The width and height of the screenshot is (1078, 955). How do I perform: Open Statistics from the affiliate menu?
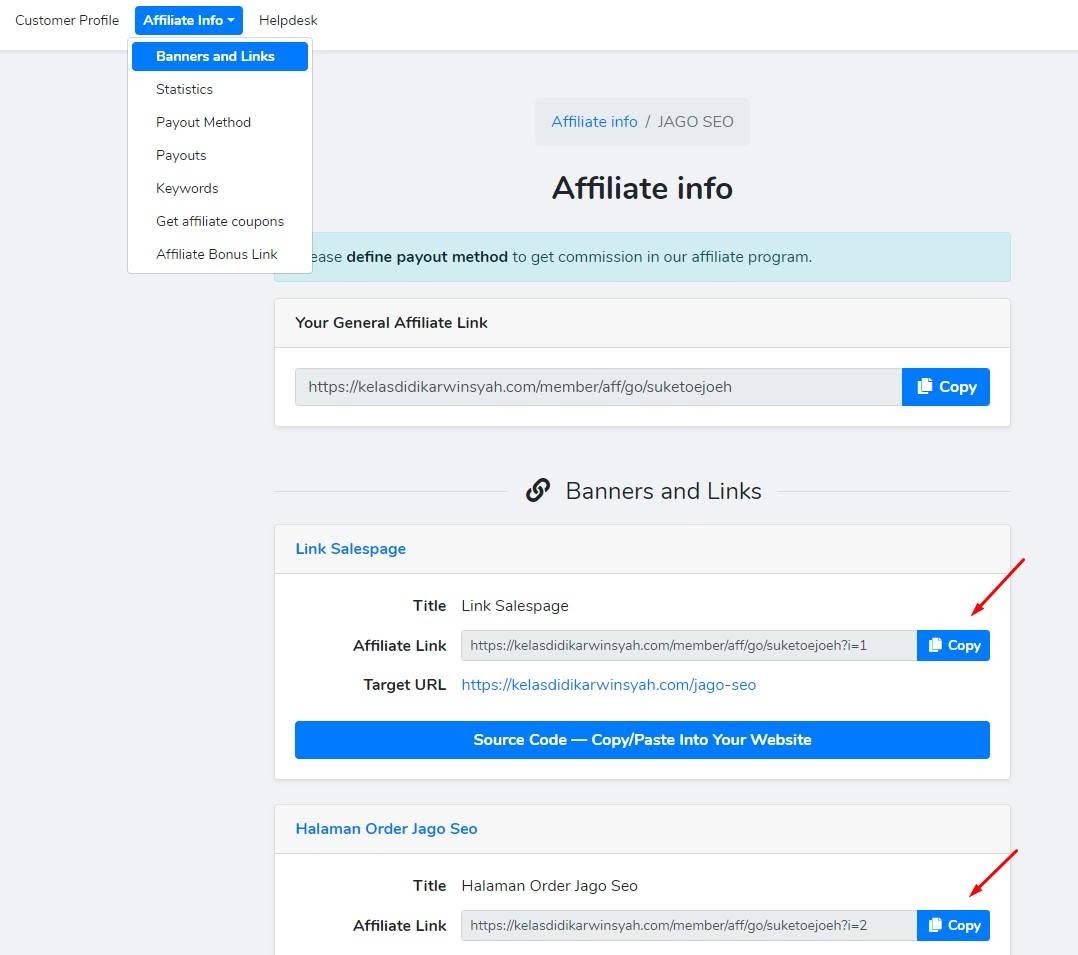click(x=184, y=89)
